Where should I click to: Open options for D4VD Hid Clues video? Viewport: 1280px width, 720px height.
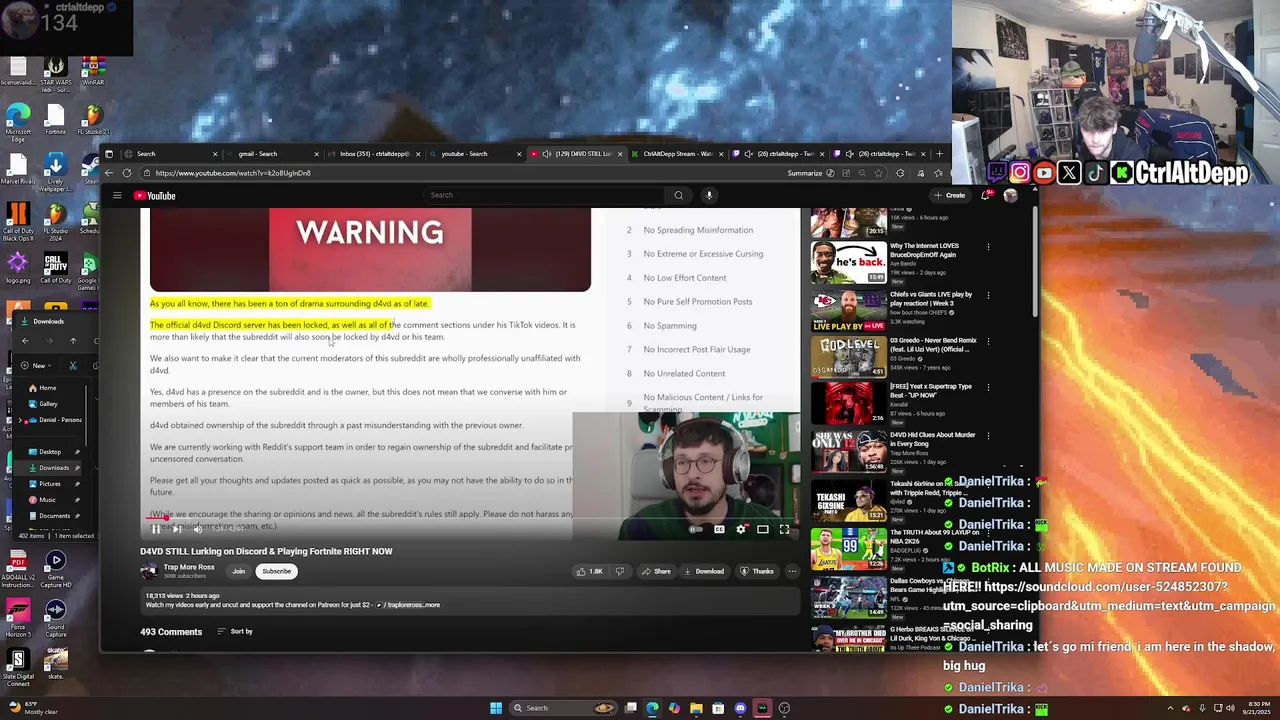coord(988,436)
